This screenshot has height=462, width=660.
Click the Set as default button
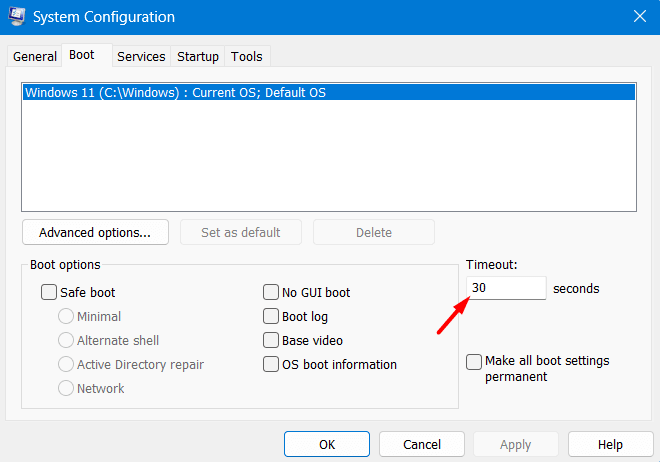241,232
